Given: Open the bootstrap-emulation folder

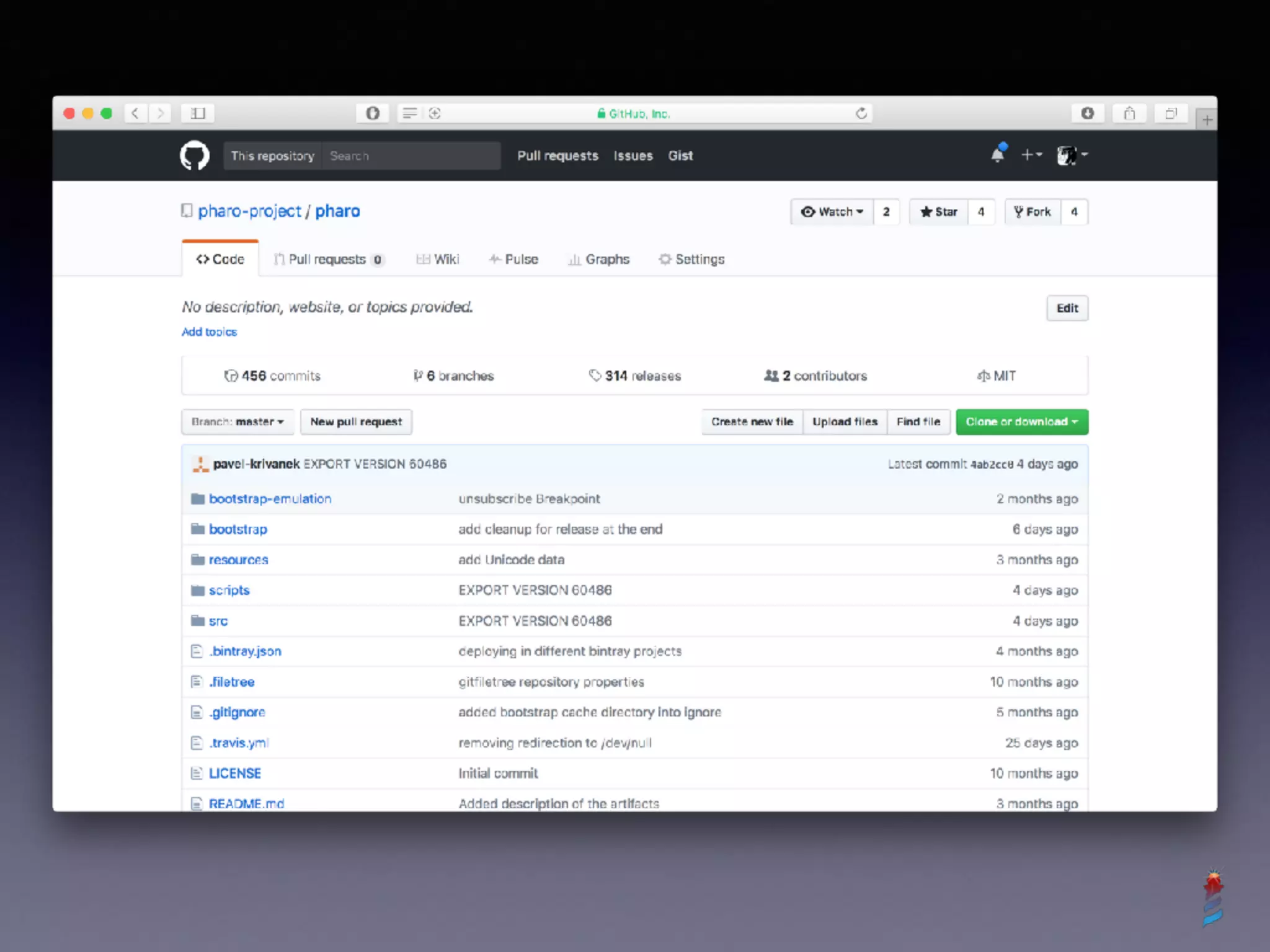Looking at the screenshot, I should (270, 499).
